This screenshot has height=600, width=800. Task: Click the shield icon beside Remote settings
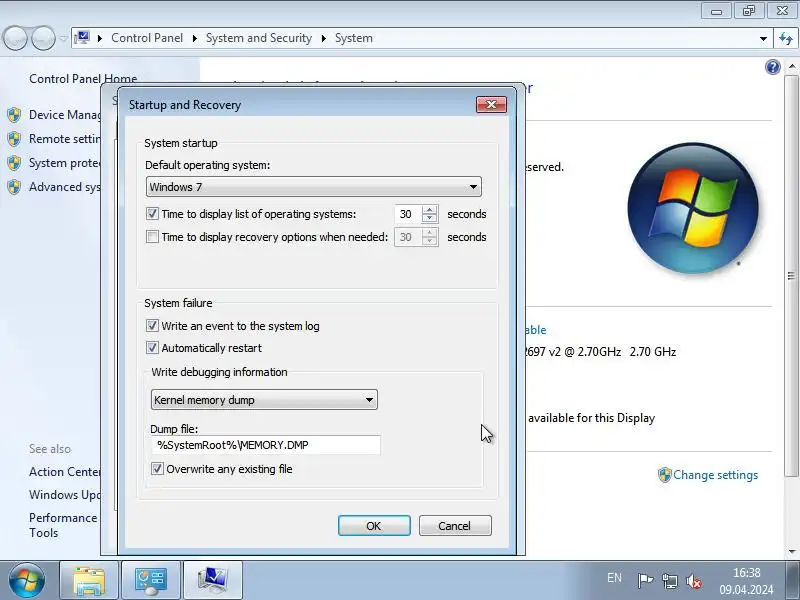[x=14, y=139]
